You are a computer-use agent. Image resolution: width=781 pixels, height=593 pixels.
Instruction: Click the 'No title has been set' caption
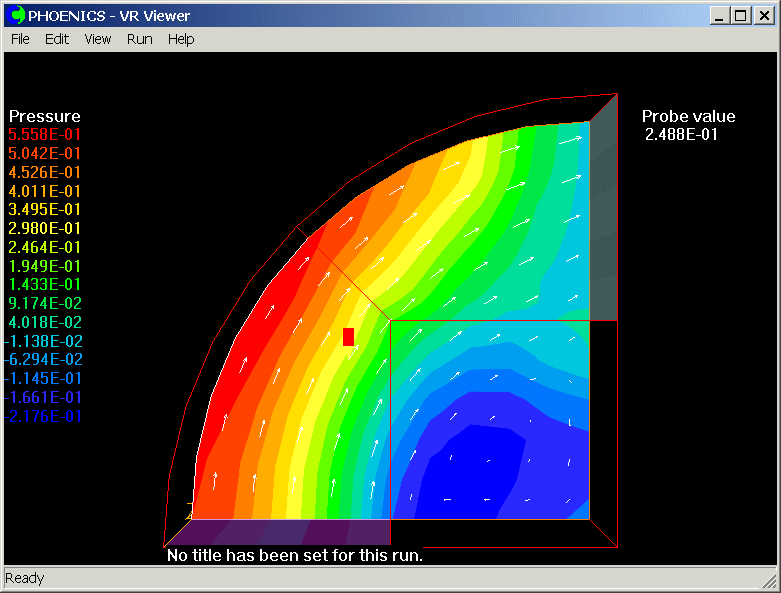click(295, 555)
